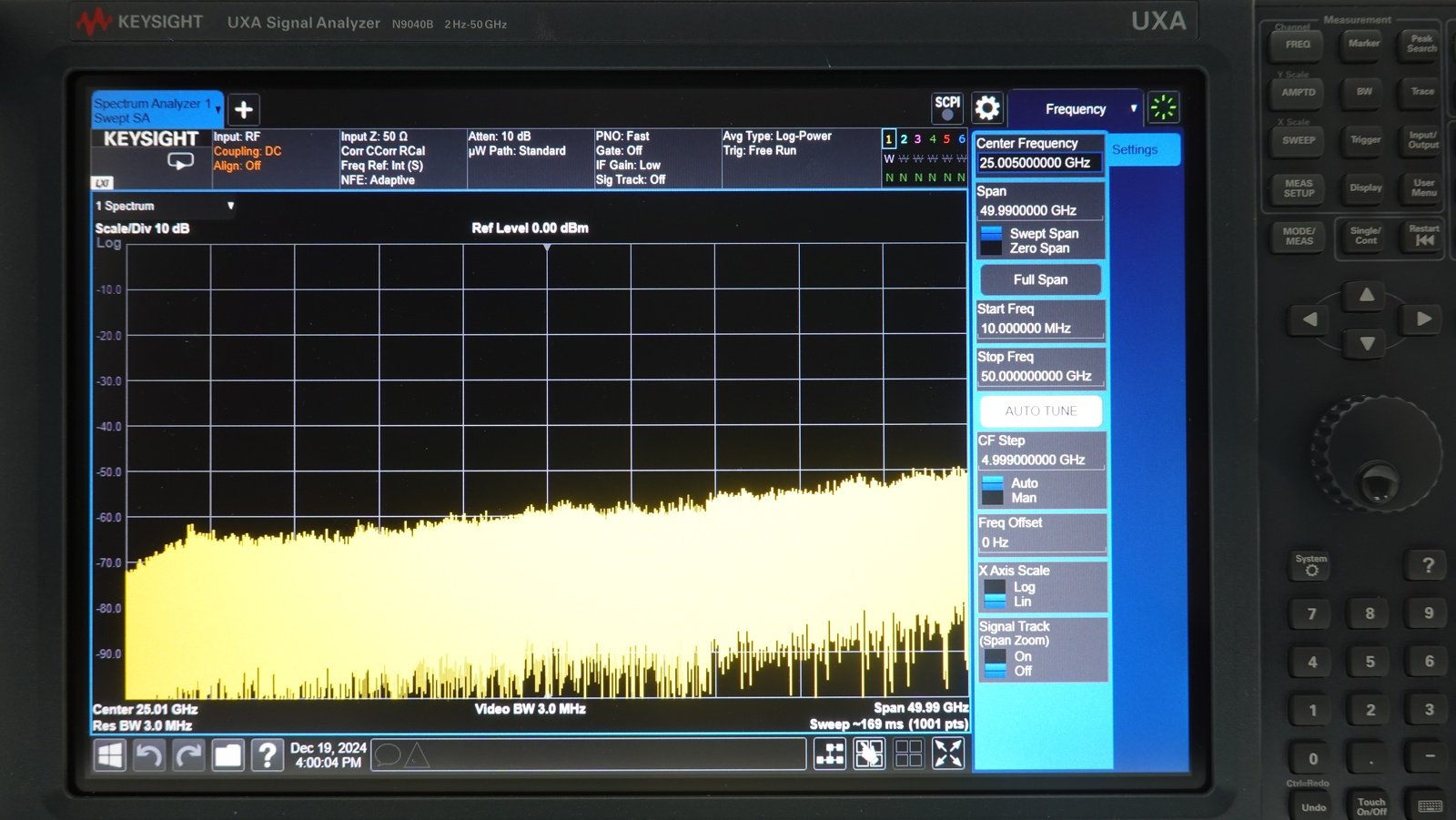The width and height of the screenshot is (1456, 820).
Task: Open the Input RF settings section
Action: [x=275, y=158]
